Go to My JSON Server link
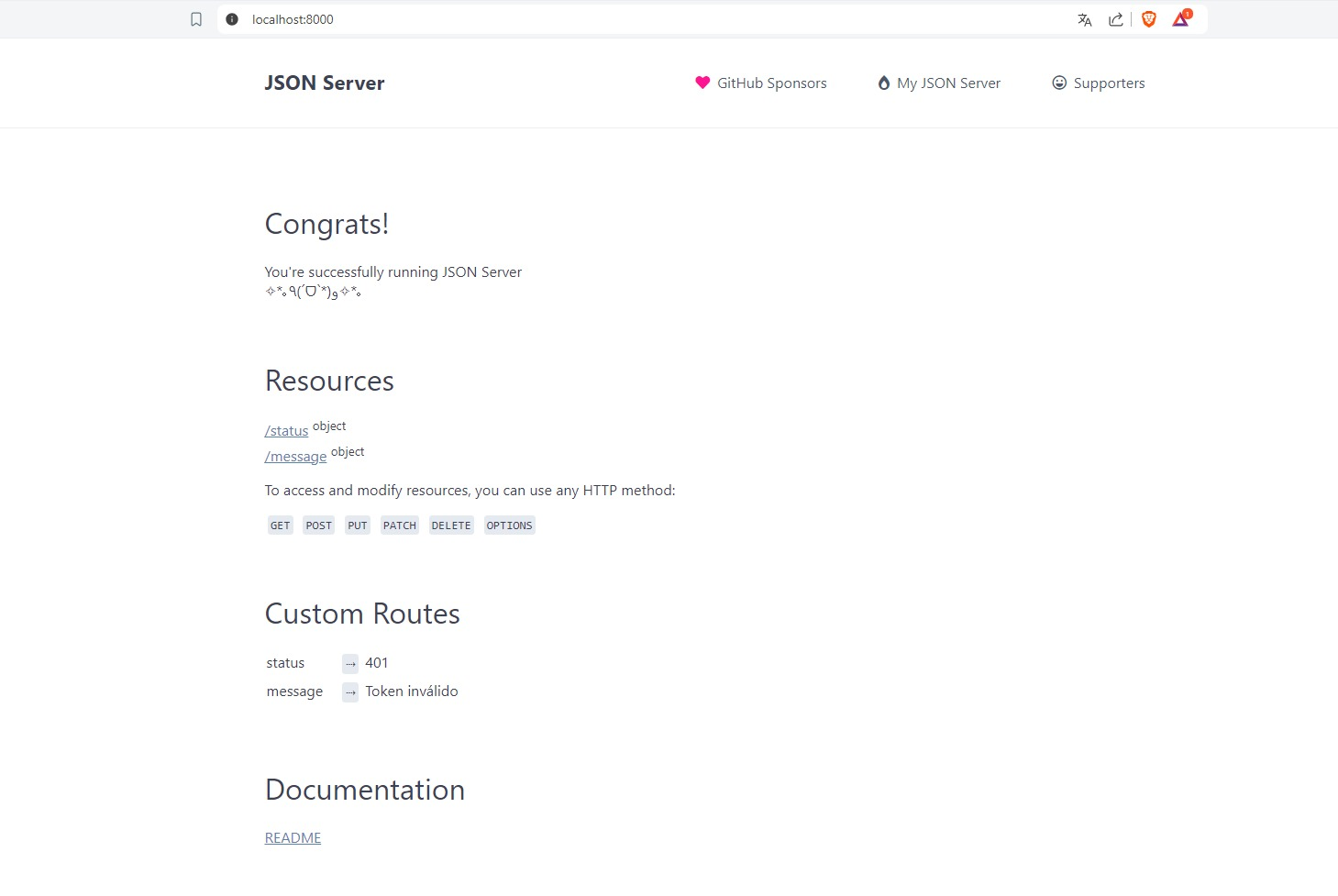 click(939, 83)
